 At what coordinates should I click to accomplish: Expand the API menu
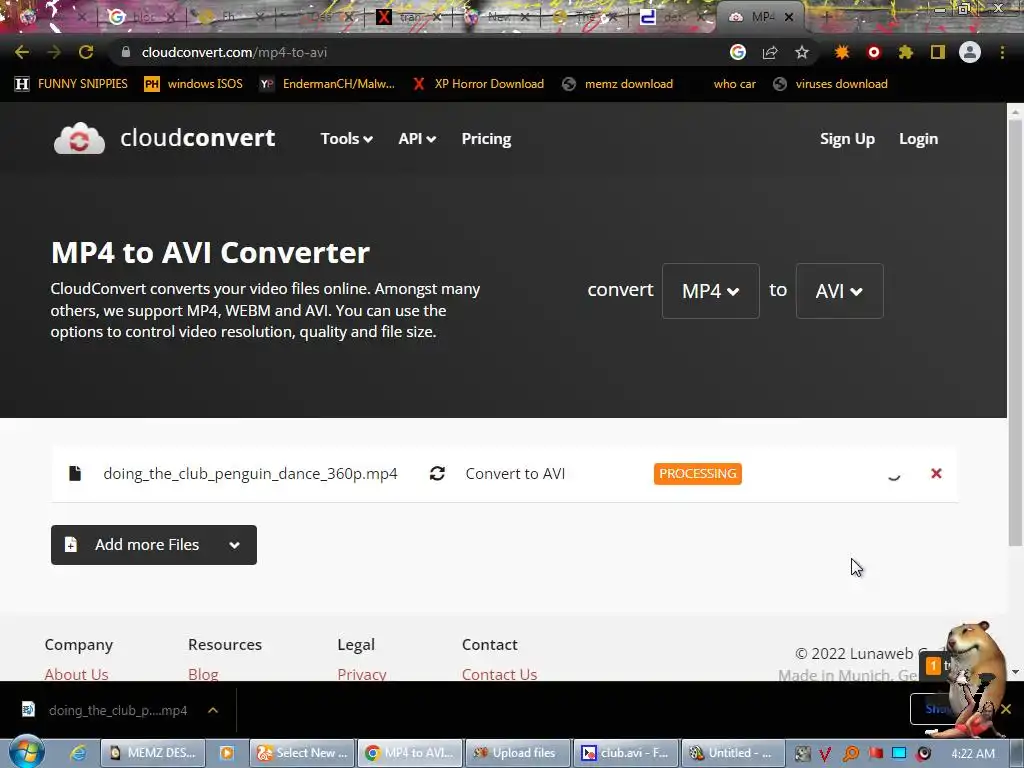coord(417,138)
